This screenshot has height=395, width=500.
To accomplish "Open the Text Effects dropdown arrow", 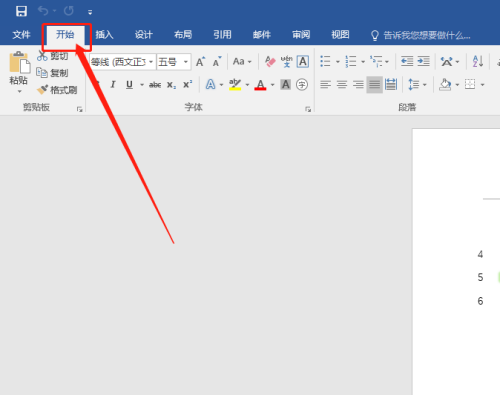I will [221, 85].
